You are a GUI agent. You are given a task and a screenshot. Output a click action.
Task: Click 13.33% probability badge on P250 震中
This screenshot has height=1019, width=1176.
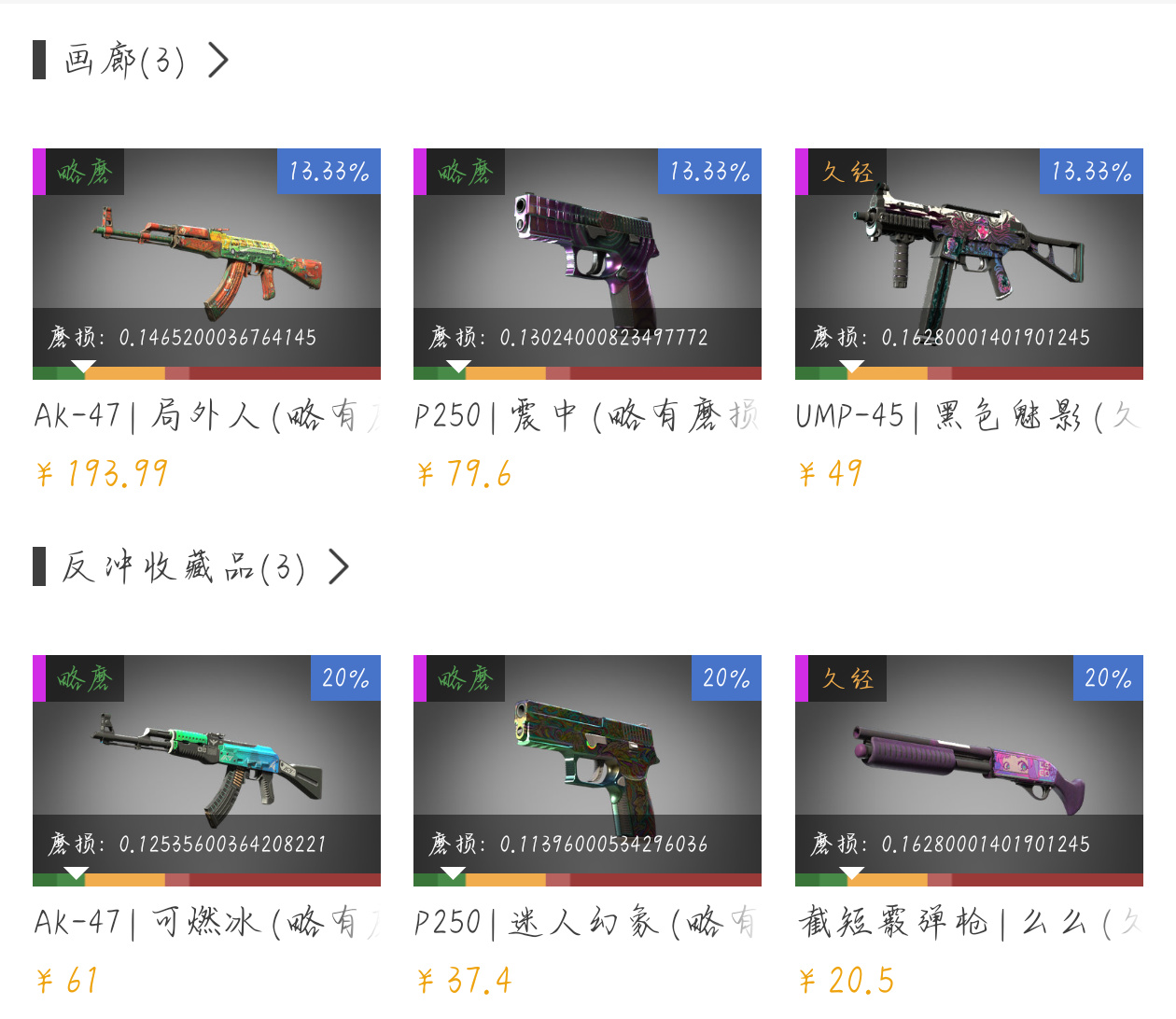pyautogui.click(x=710, y=171)
